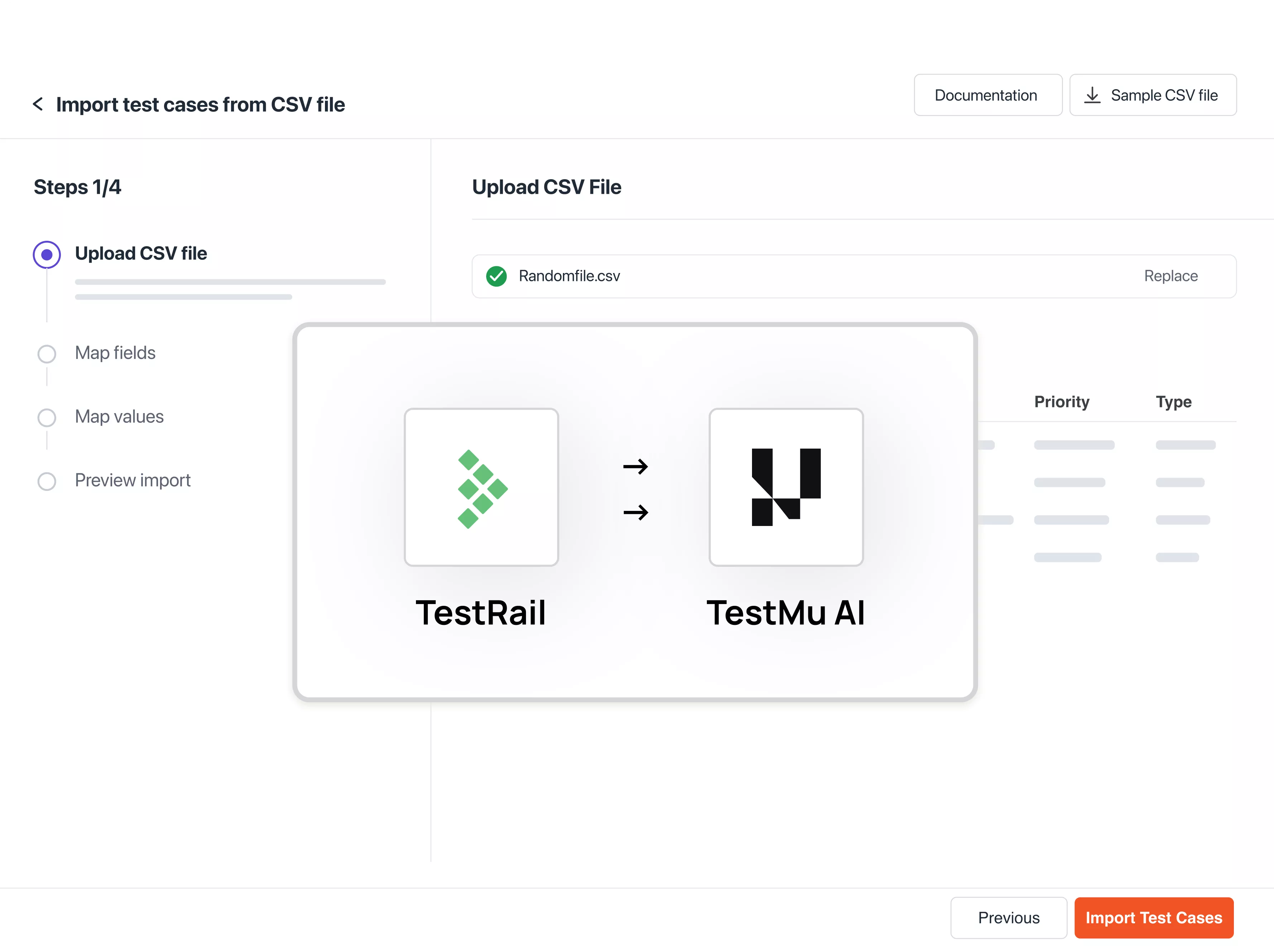Click Import Test Cases button
This screenshot has width=1274, height=952.
pyautogui.click(x=1154, y=918)
